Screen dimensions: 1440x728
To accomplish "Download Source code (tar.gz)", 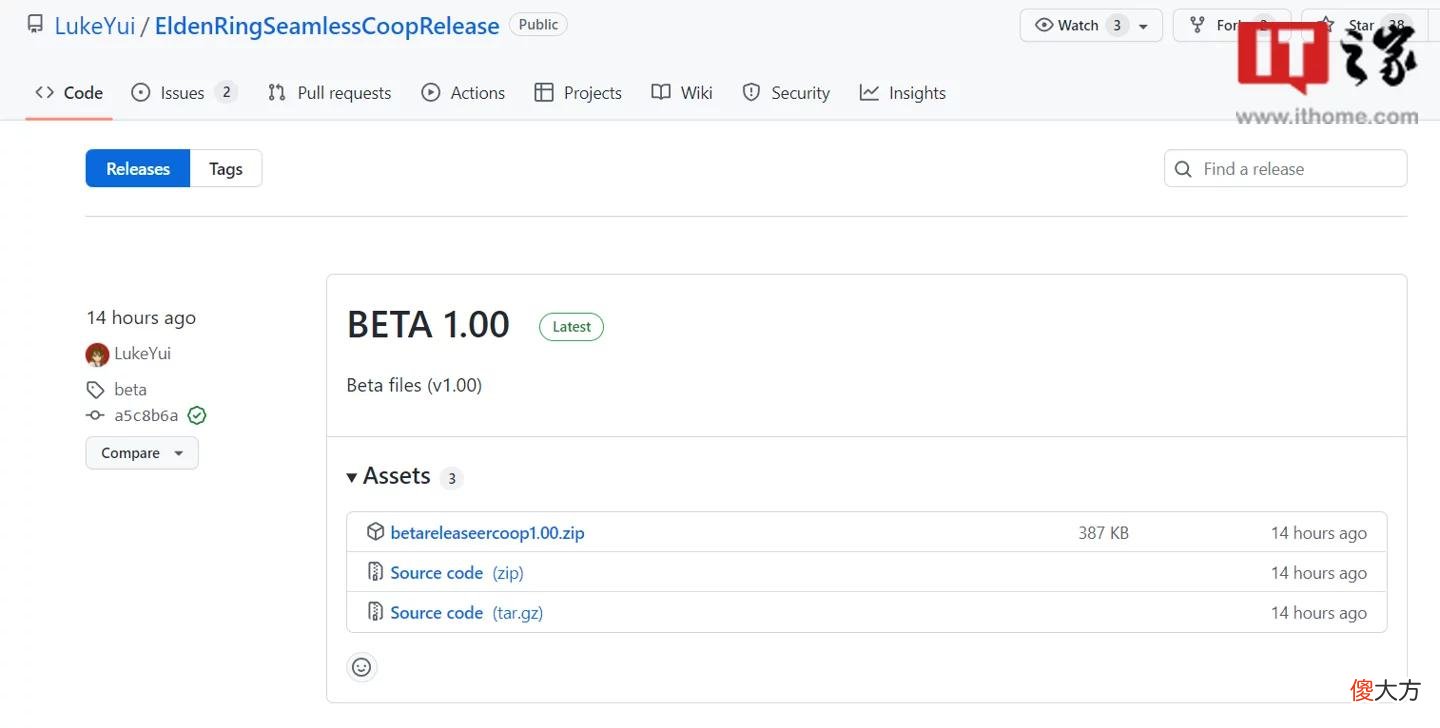I will pos(466,613).
